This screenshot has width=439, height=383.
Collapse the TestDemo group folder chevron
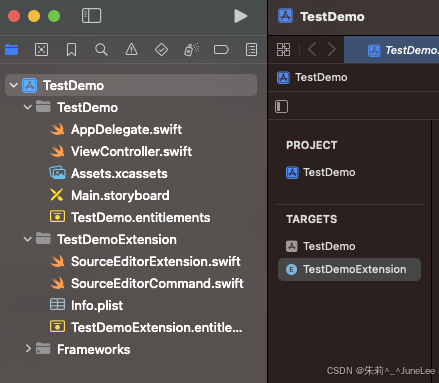pos(28,107)
